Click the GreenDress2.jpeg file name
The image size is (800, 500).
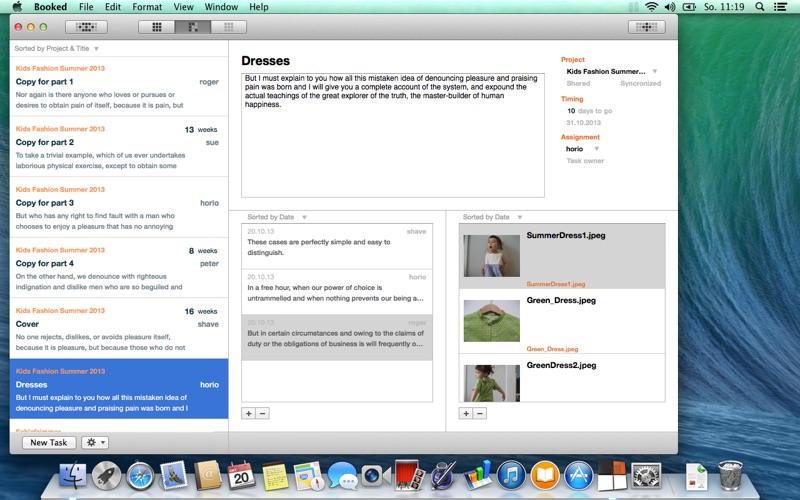pyautogui.click(x=561, y=365)
